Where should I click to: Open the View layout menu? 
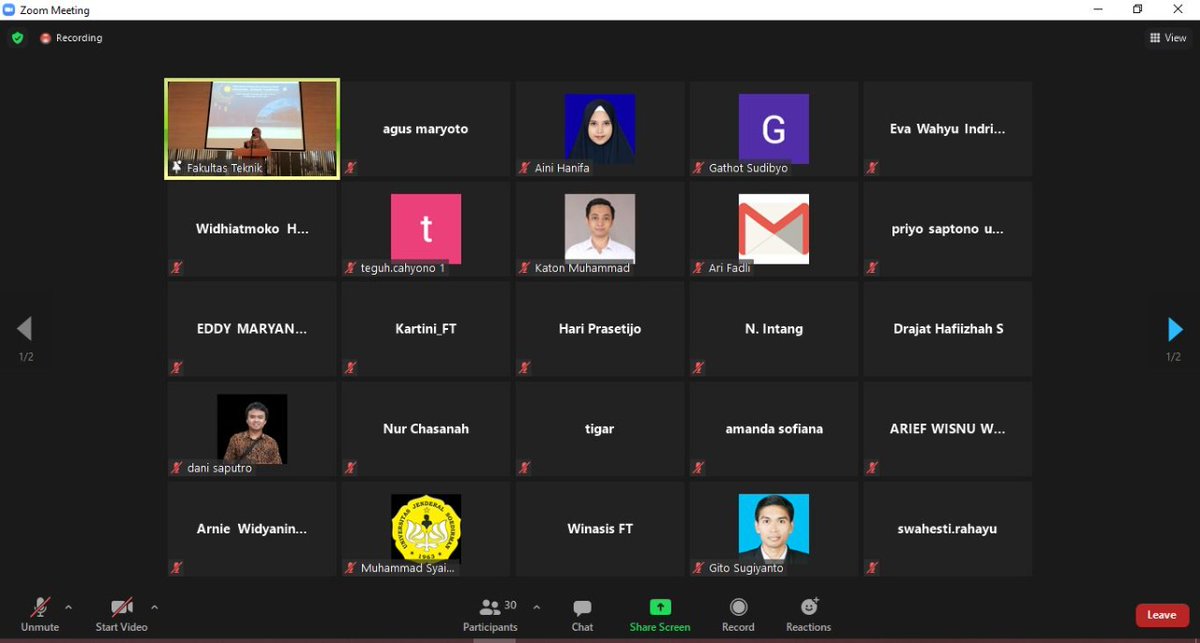pyautogui.click(x=1168, y=38)
